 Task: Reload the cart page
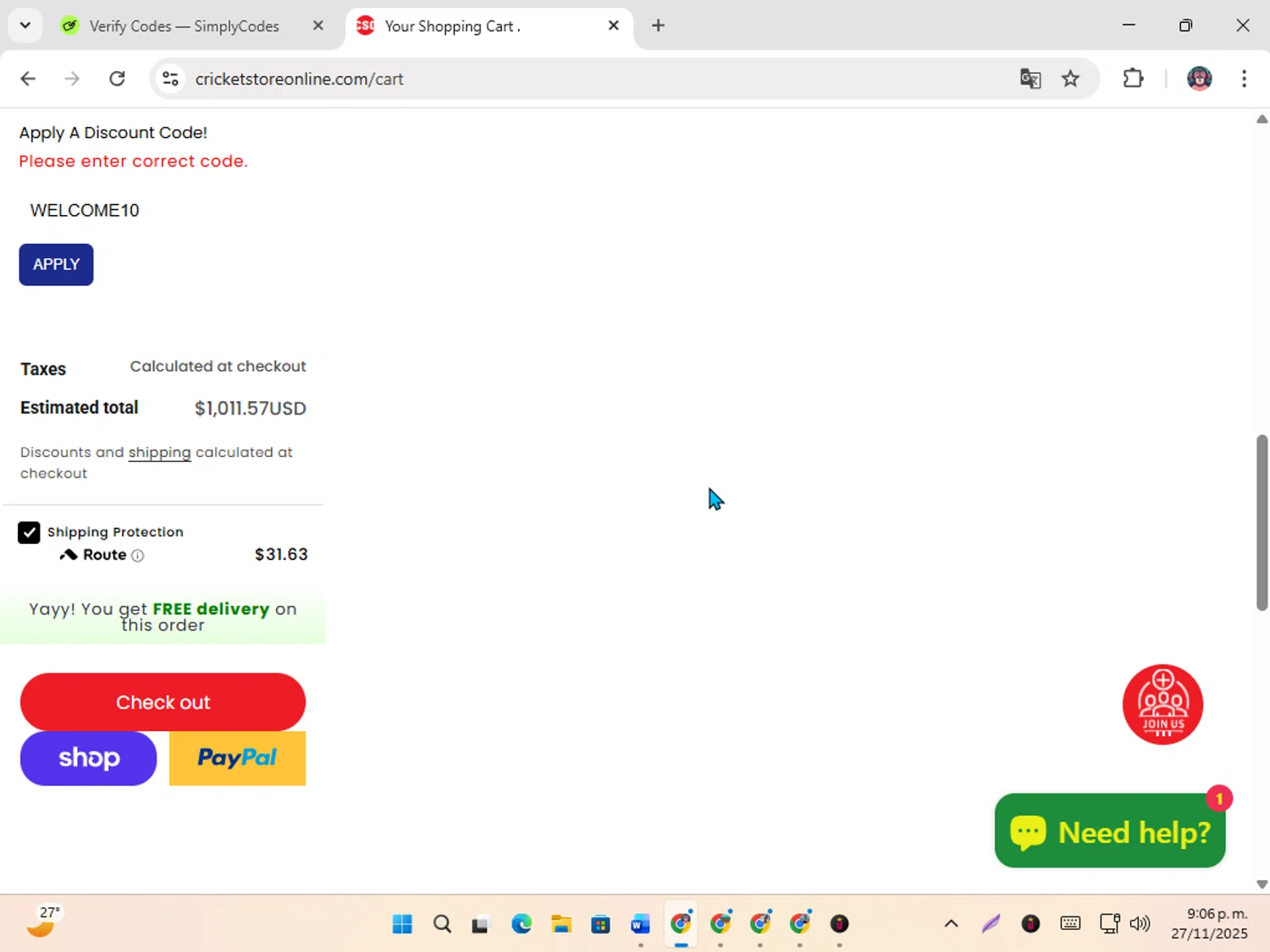coord(117,79)
